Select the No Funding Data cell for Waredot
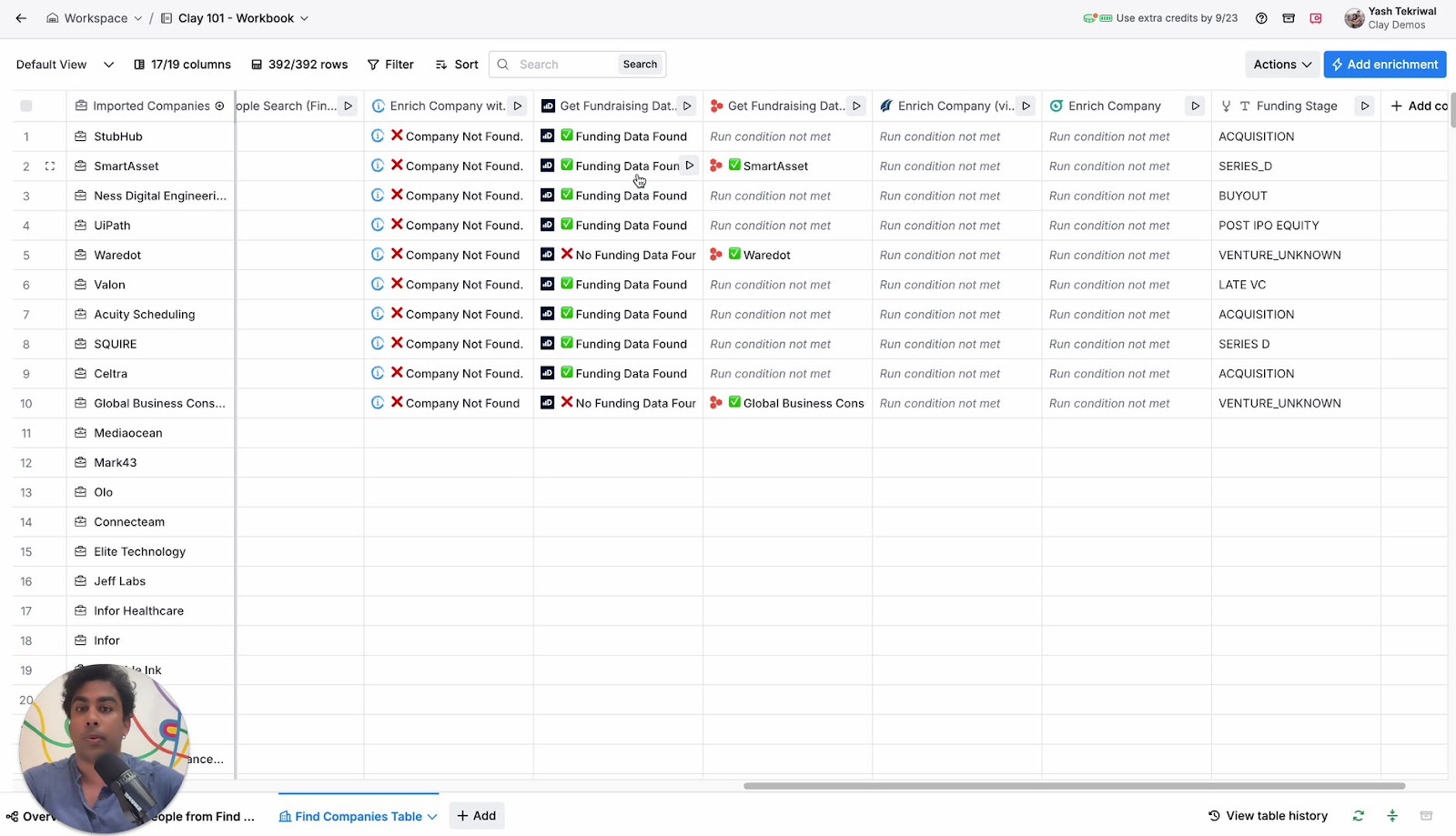This screenshot has width=1456, height=836. click(x=619, y=255)
